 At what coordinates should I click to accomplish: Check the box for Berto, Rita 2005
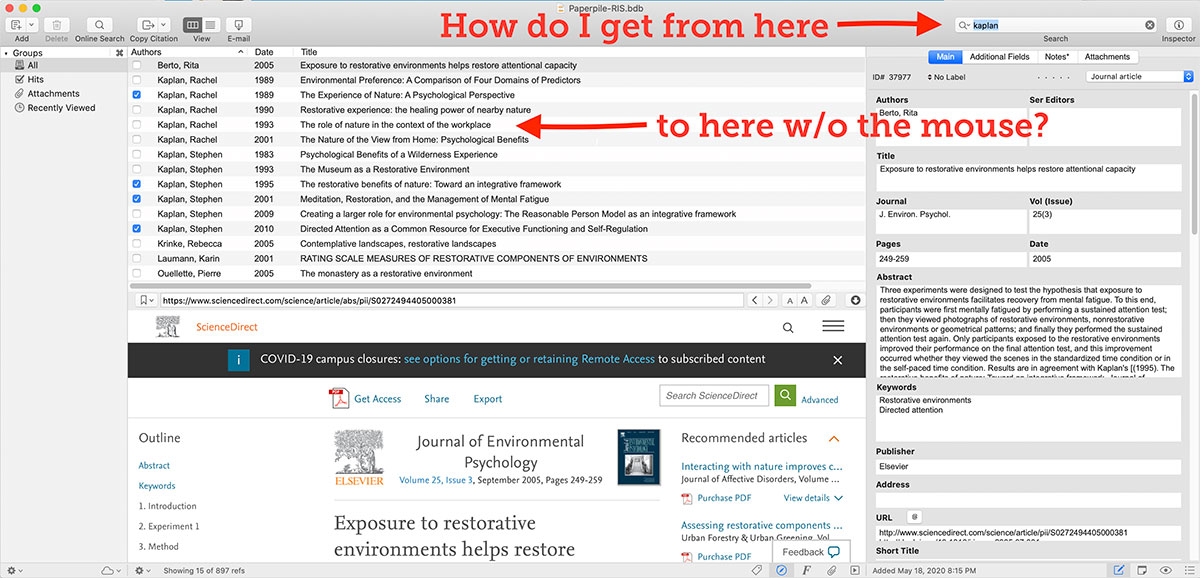(137, 65)
